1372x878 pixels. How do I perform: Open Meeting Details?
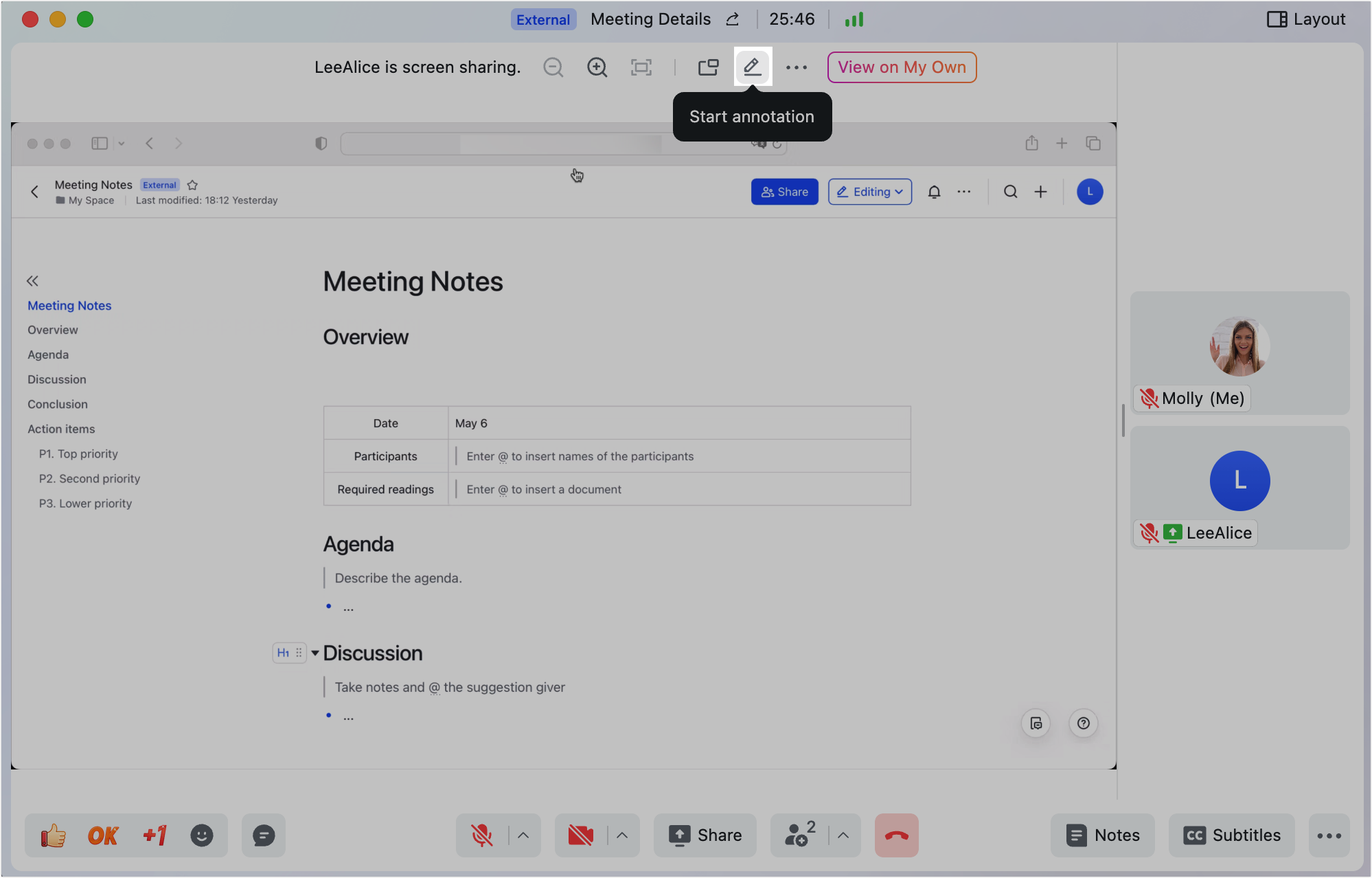click(x=650, y=19)
